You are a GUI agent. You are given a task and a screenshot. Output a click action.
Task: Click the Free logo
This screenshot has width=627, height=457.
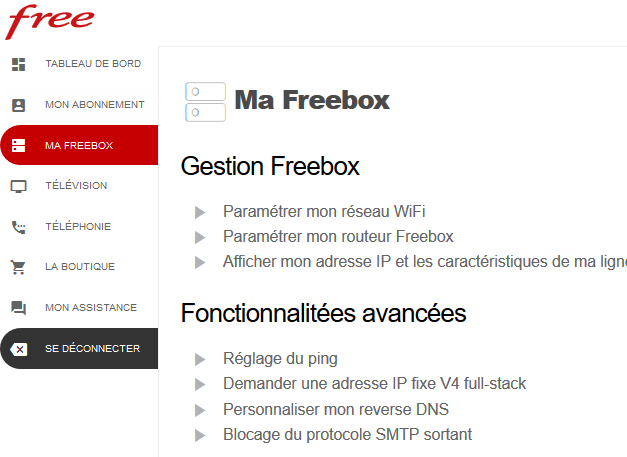point(50,20)
